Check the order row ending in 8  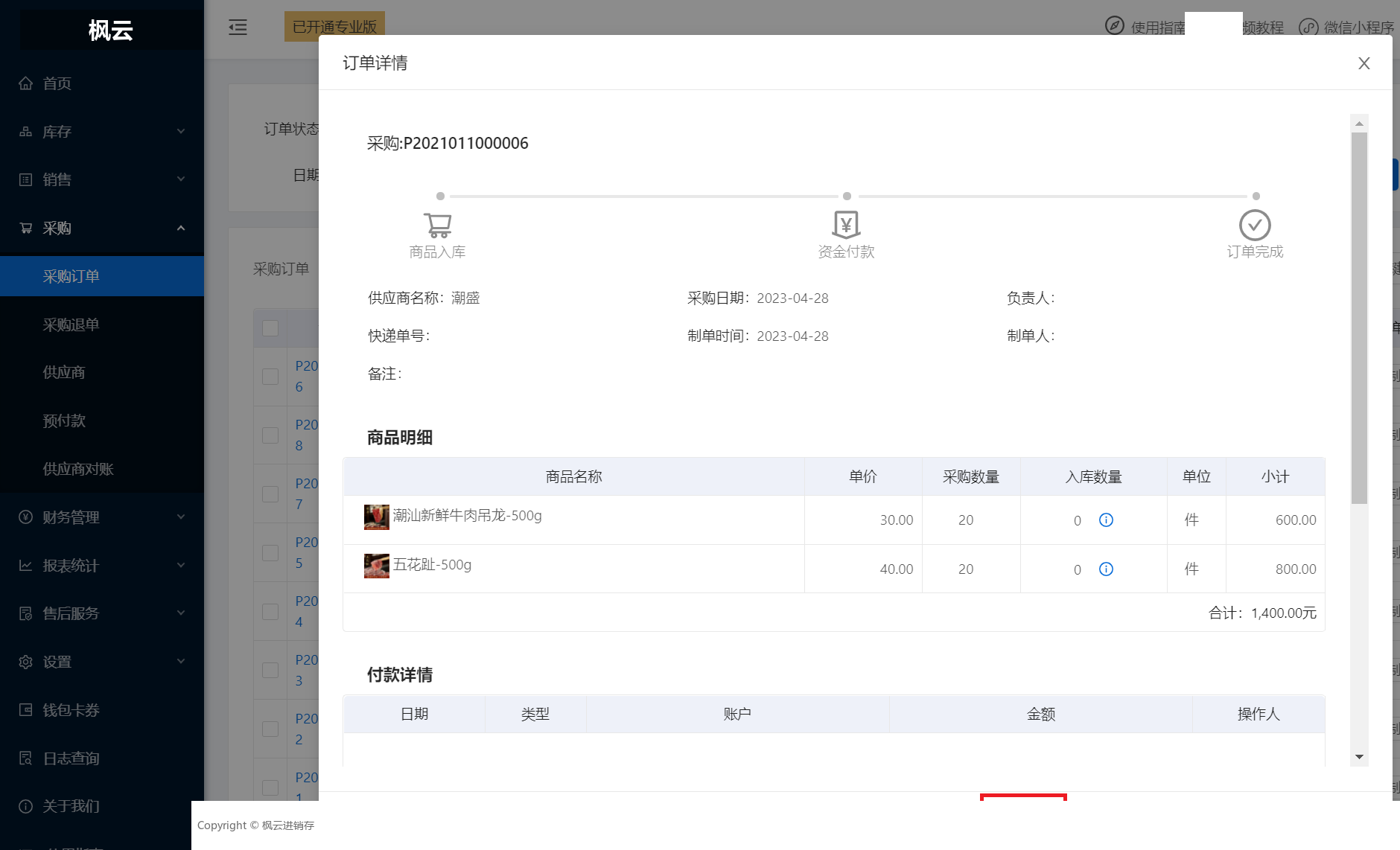click(270, 435)
